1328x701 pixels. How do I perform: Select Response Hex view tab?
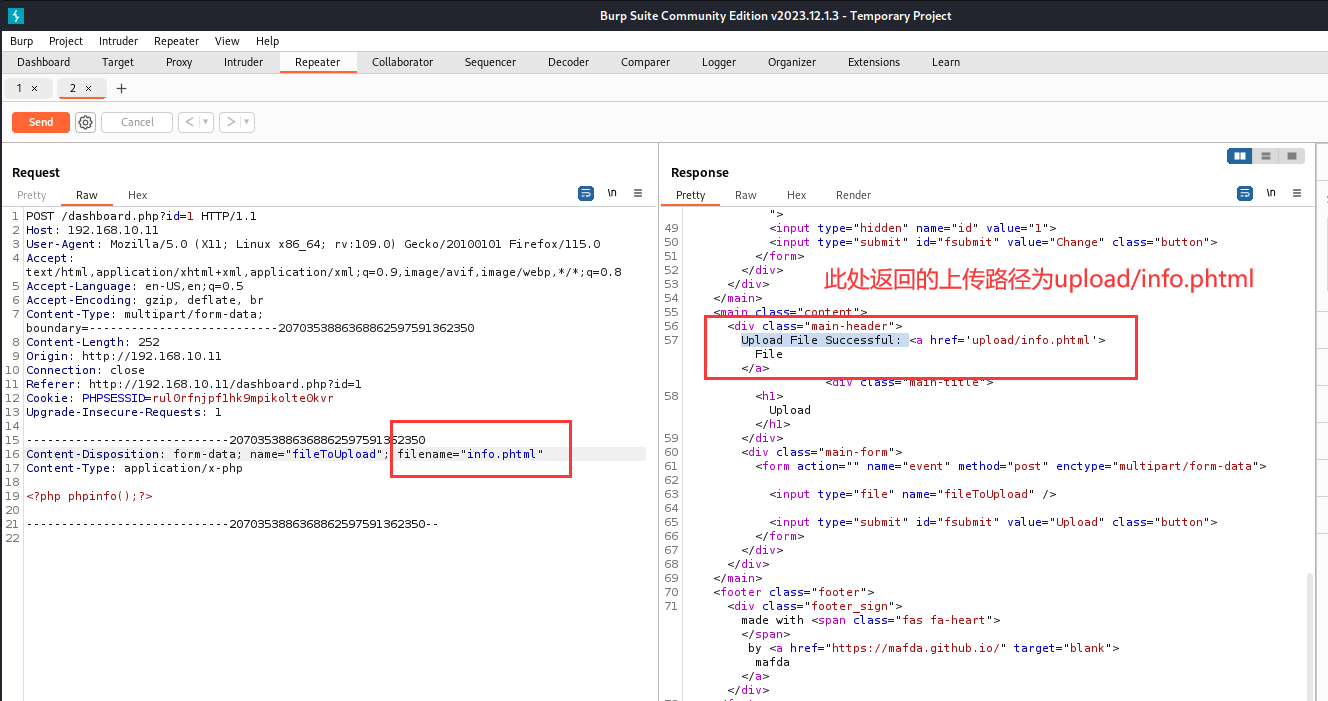pyautogui.click(x=796, y=195)
